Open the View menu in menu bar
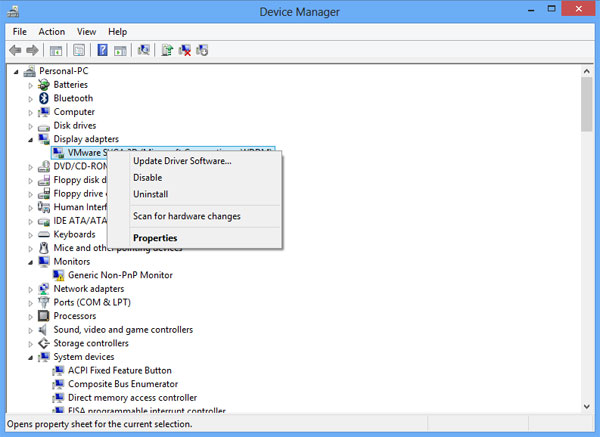The image size is (600, 437). pyautogui.click(x=86, y=32)
